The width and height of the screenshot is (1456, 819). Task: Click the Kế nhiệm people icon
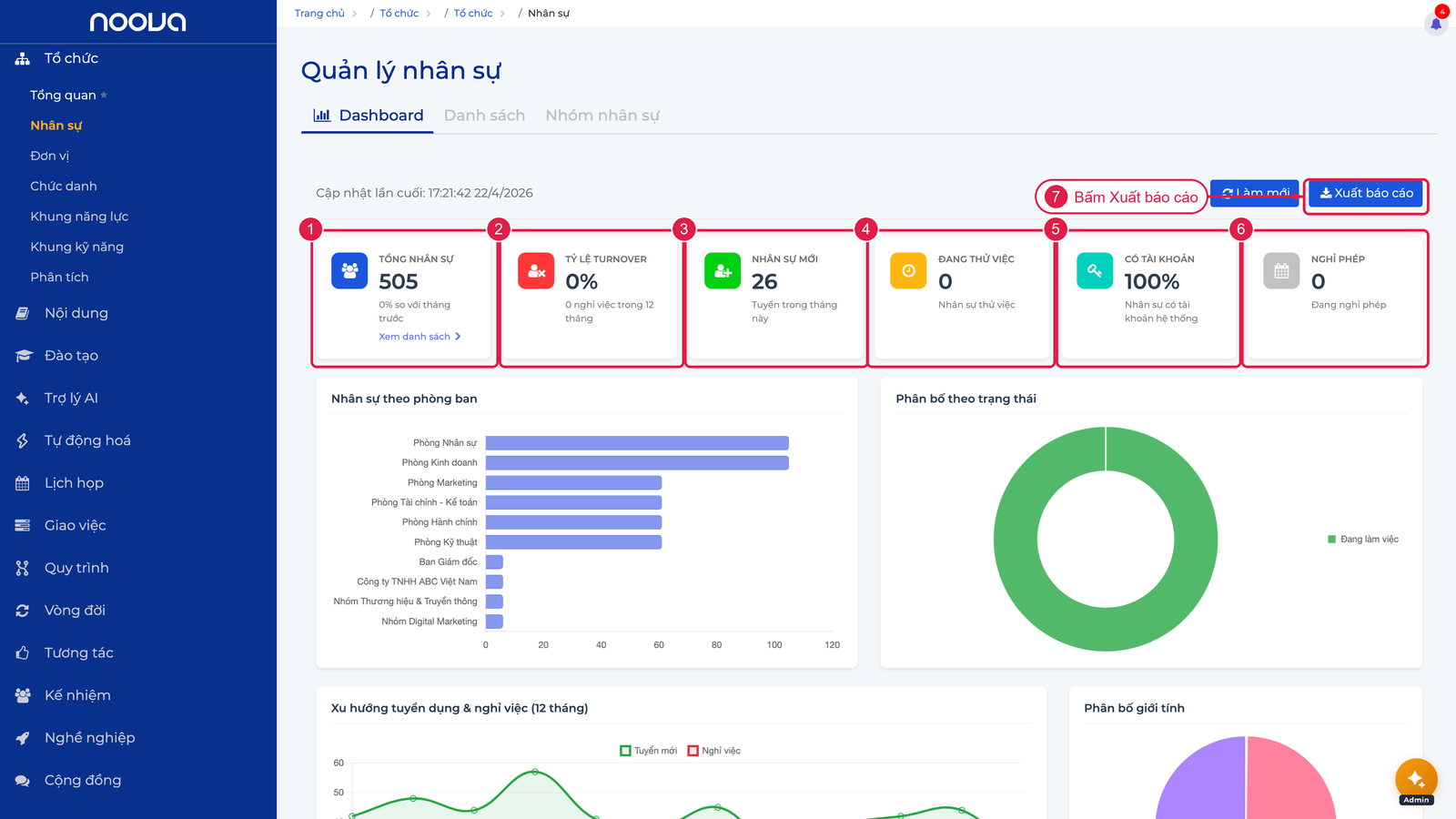[23, 695]
